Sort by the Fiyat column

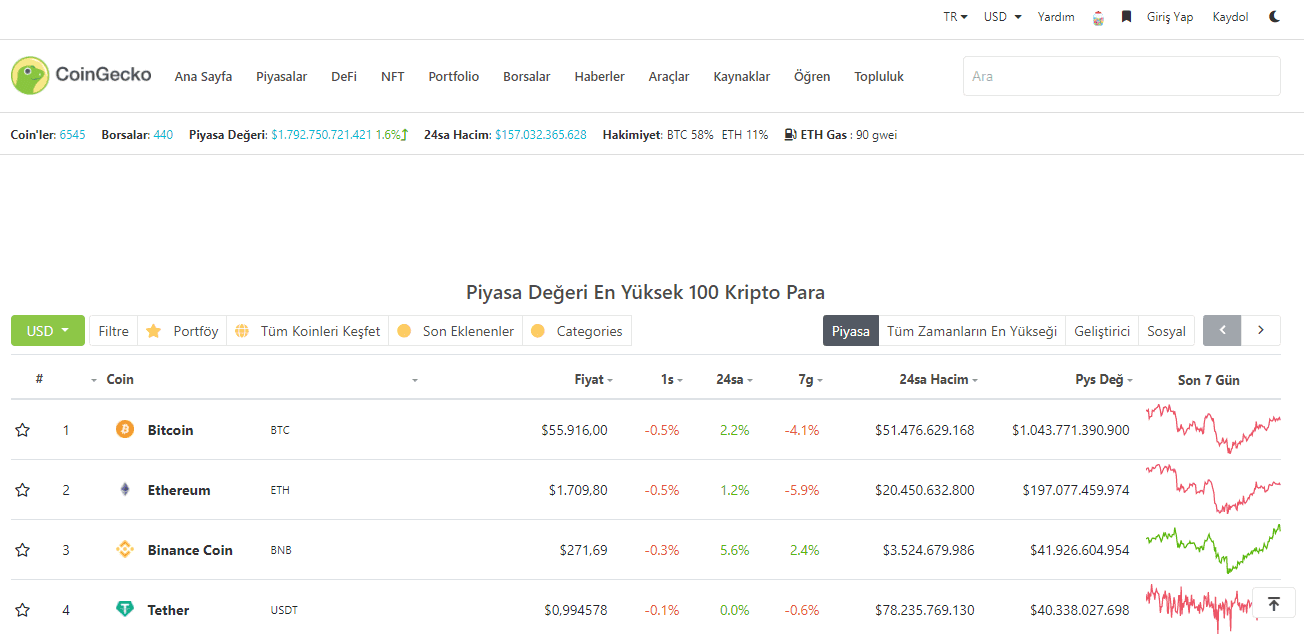click(x=594, y=380)
